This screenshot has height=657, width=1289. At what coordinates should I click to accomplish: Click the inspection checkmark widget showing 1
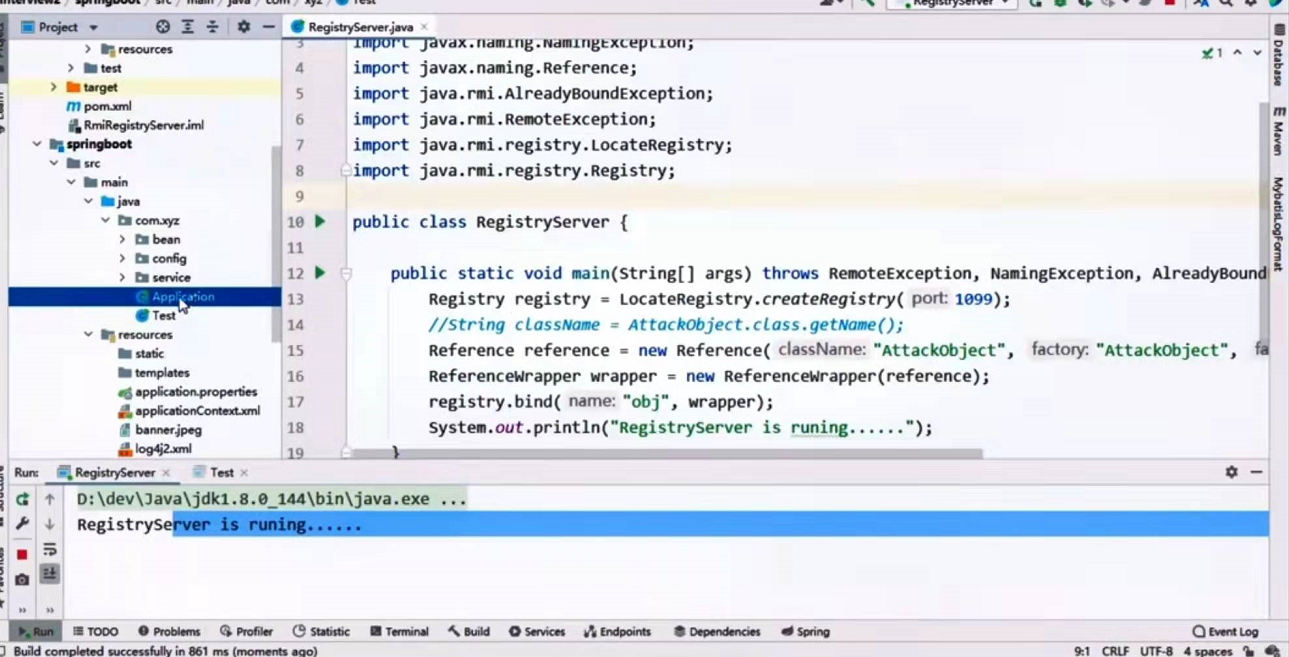(x=1212, y=53)
